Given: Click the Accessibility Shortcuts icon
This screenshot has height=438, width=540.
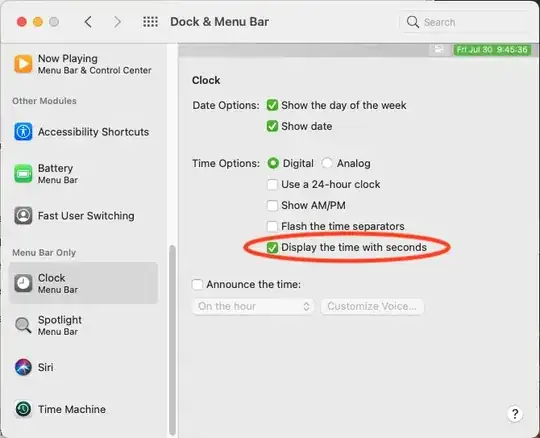Looking at the screenshot, I should (x=23, y=132).
